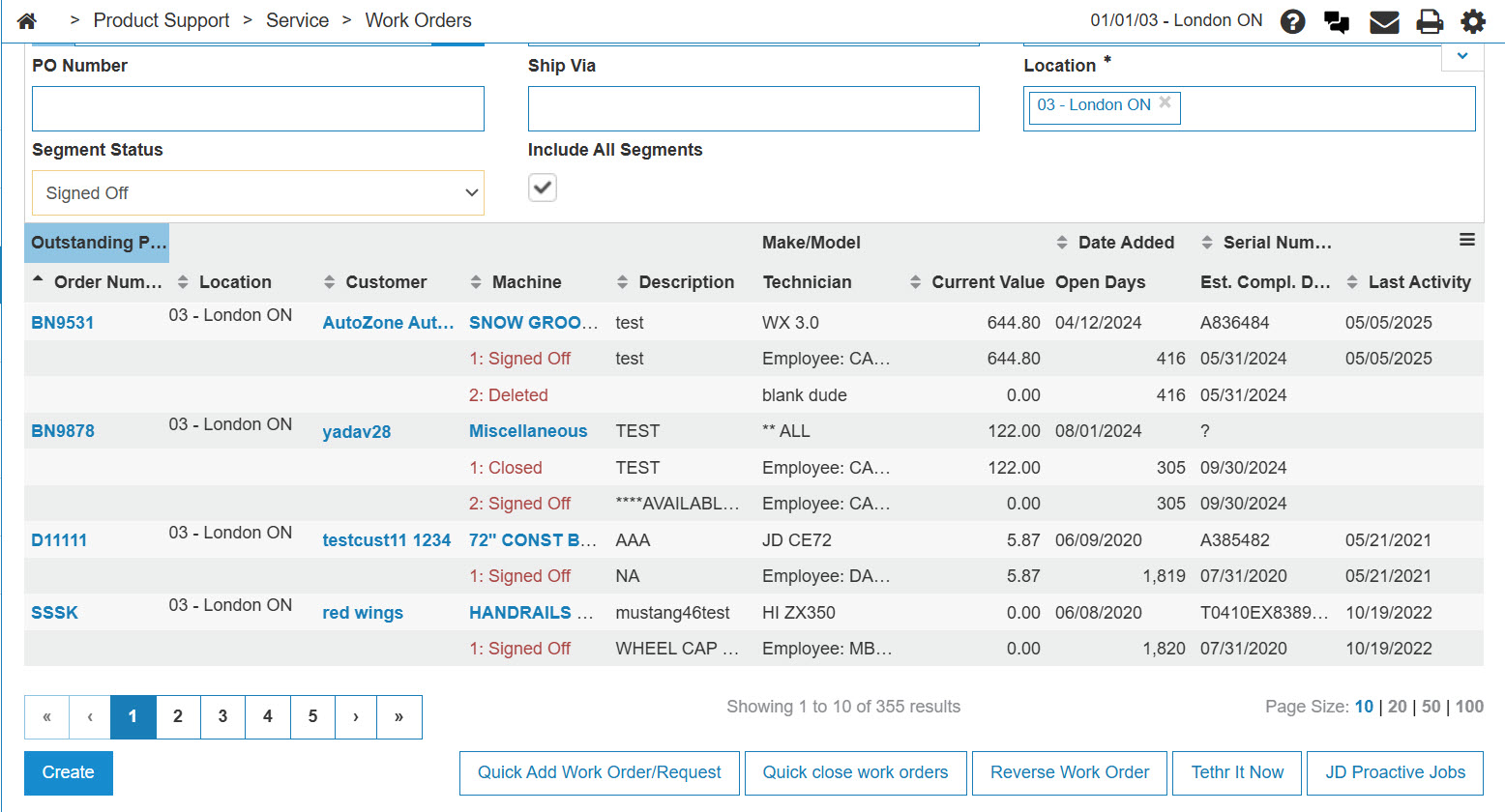Sort by Order Number column header
Image resolution: width=1505 pixels, height=812 pixels.
pyautogui.click(x=106, y=282)
